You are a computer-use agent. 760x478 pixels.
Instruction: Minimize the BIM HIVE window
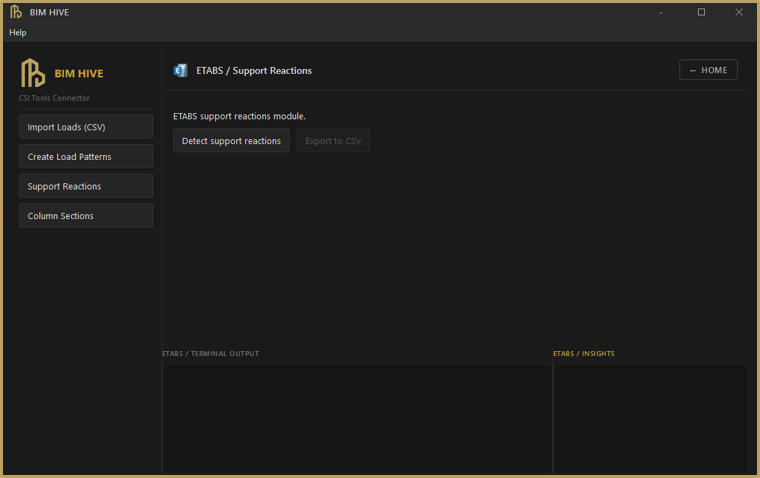tap(661, 12)
